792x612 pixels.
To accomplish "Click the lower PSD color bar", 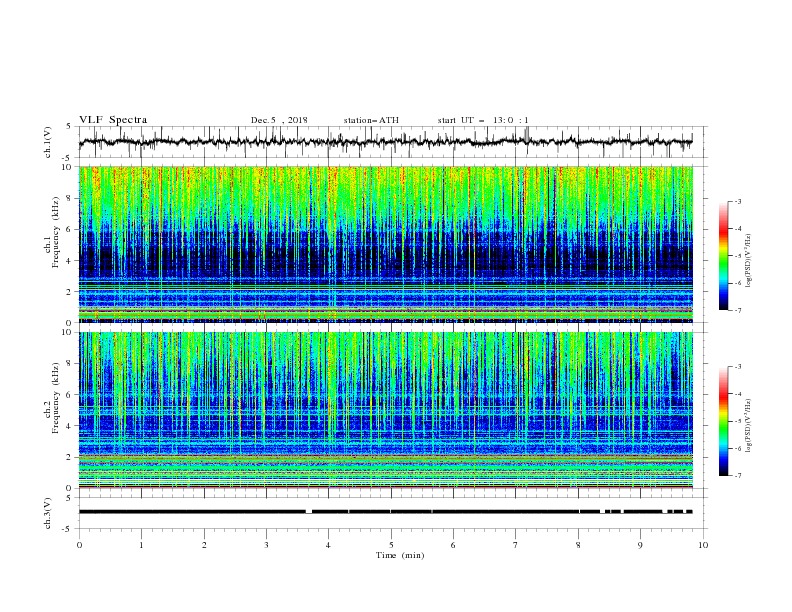I will (x=723, y=421).
